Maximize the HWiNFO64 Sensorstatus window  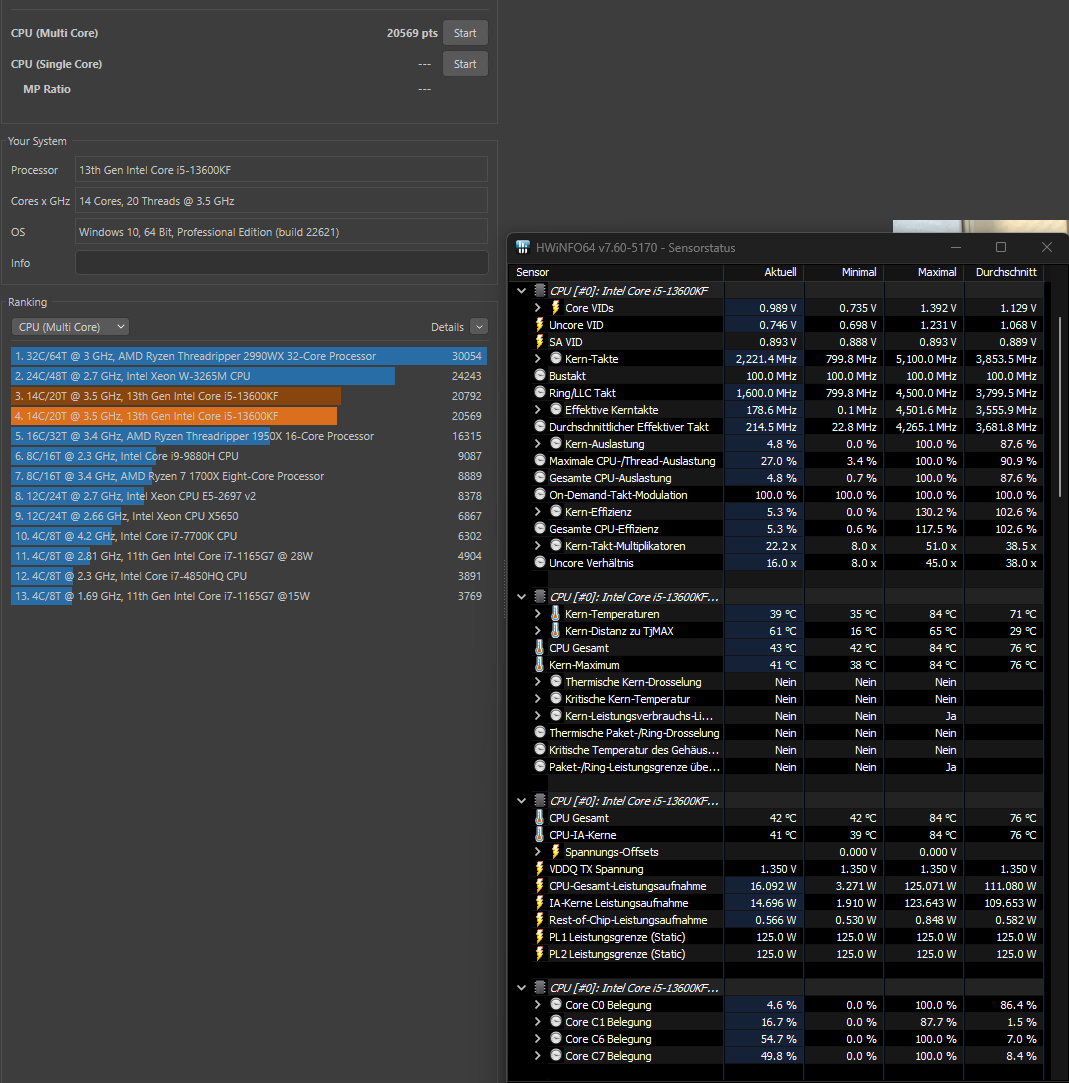[1001, 247]
